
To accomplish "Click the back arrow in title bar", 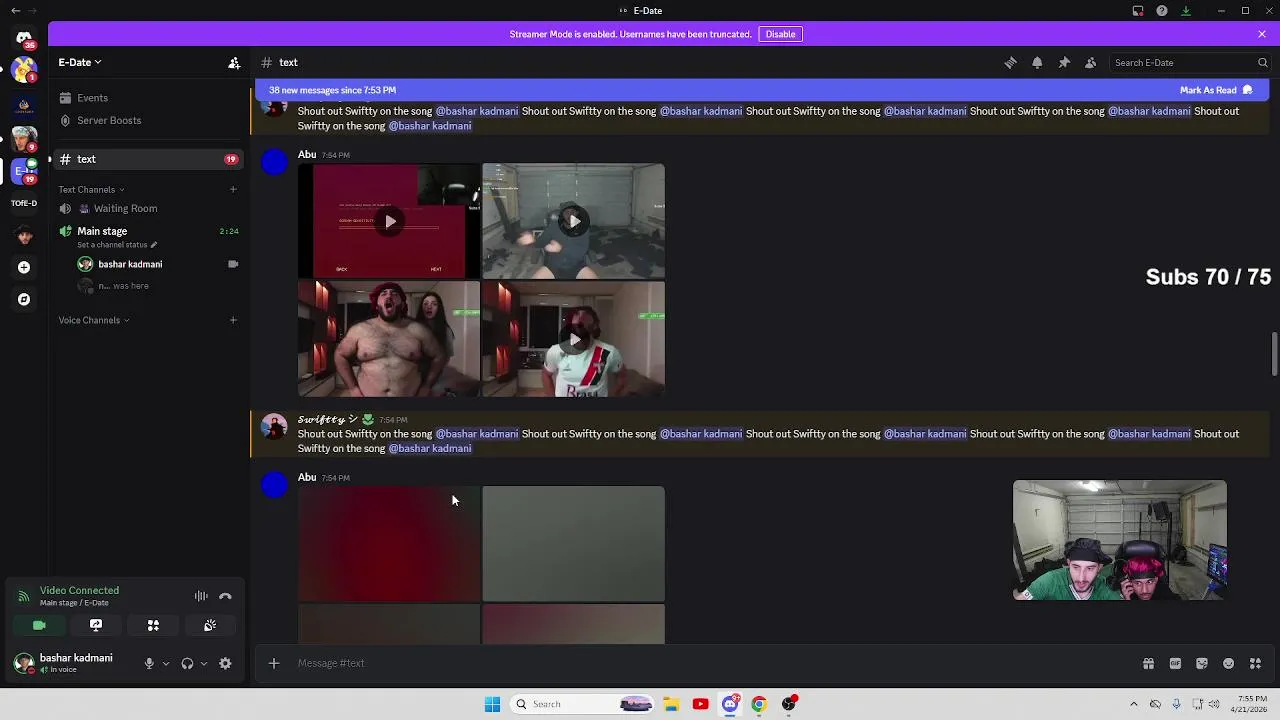I will coord(15,11).
